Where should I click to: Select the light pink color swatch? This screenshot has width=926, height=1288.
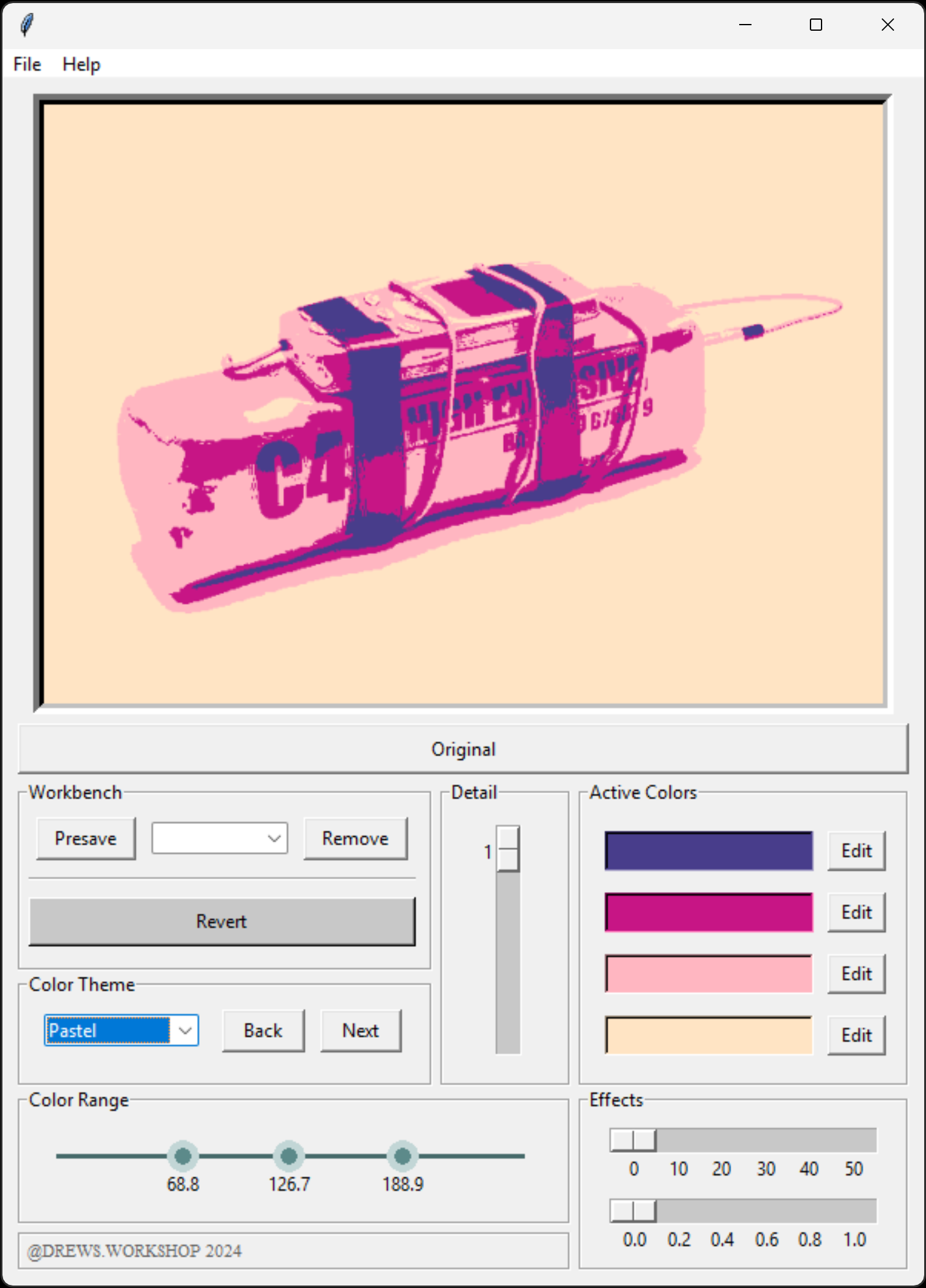click(708, 974)
